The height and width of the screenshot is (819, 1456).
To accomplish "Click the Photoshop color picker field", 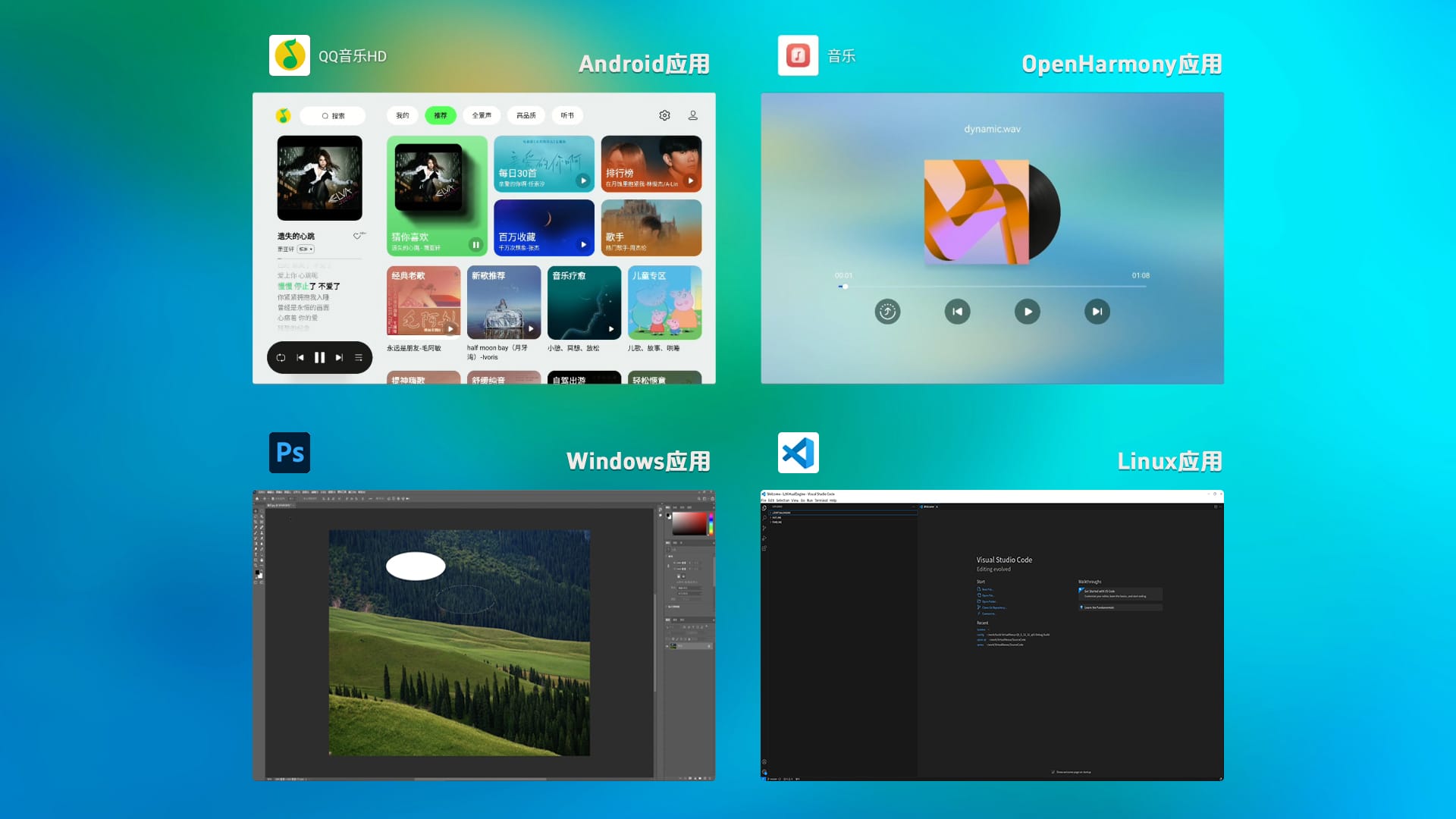I will (x=689, y=523).
